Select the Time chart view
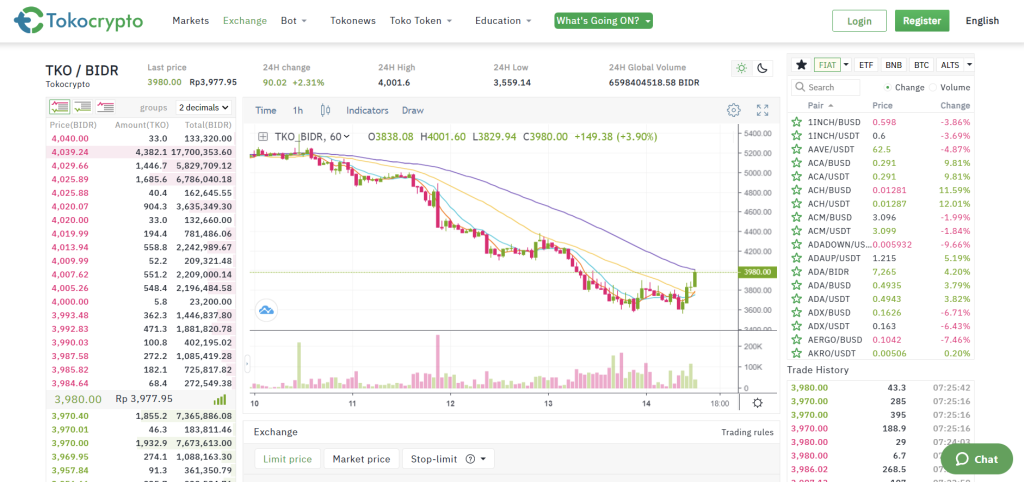The height and width of the screenshot is (482, 1024). (x=266, y=110)
